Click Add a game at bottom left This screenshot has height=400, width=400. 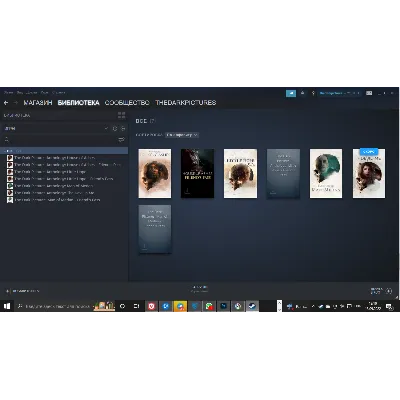(x=23, y=291)
